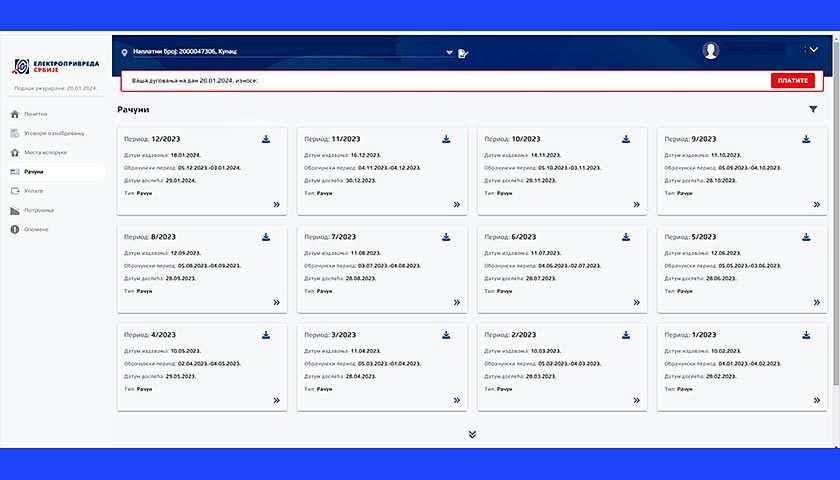The width and height of the screenshot is (840, 480).
Task: Click the Електропривреда Србије logo
Action: (56, 66)
